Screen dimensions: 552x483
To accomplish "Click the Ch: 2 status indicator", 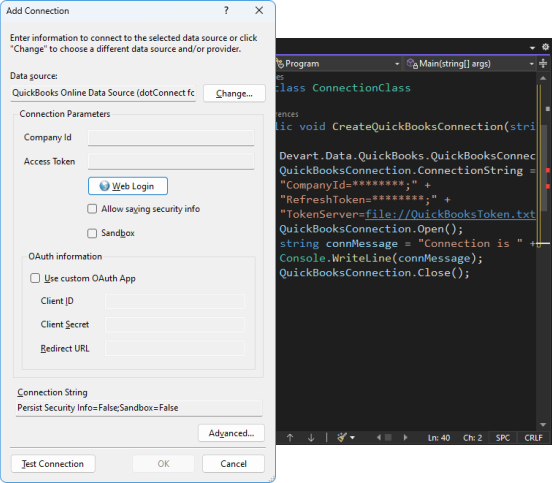I will [472, 438].
